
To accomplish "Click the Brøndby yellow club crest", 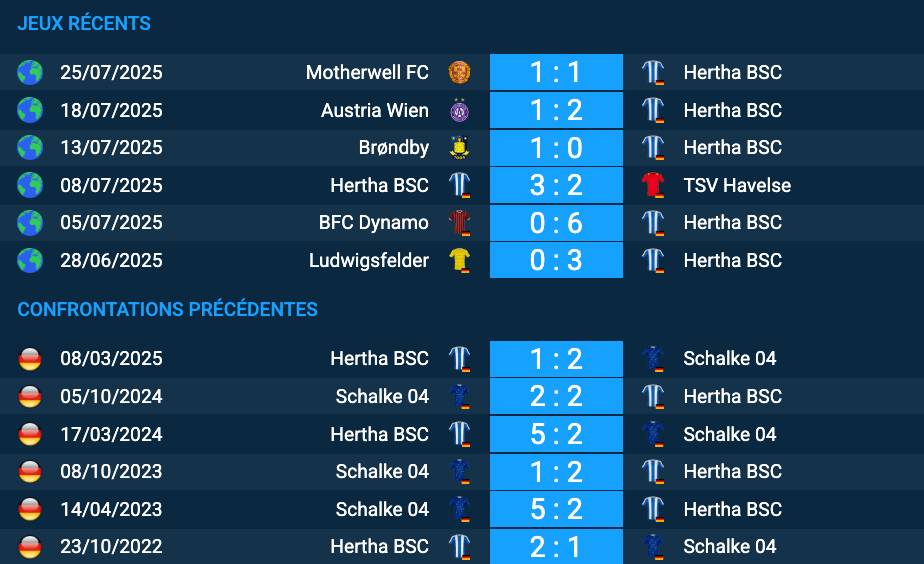I will click(x=459, y=148).
